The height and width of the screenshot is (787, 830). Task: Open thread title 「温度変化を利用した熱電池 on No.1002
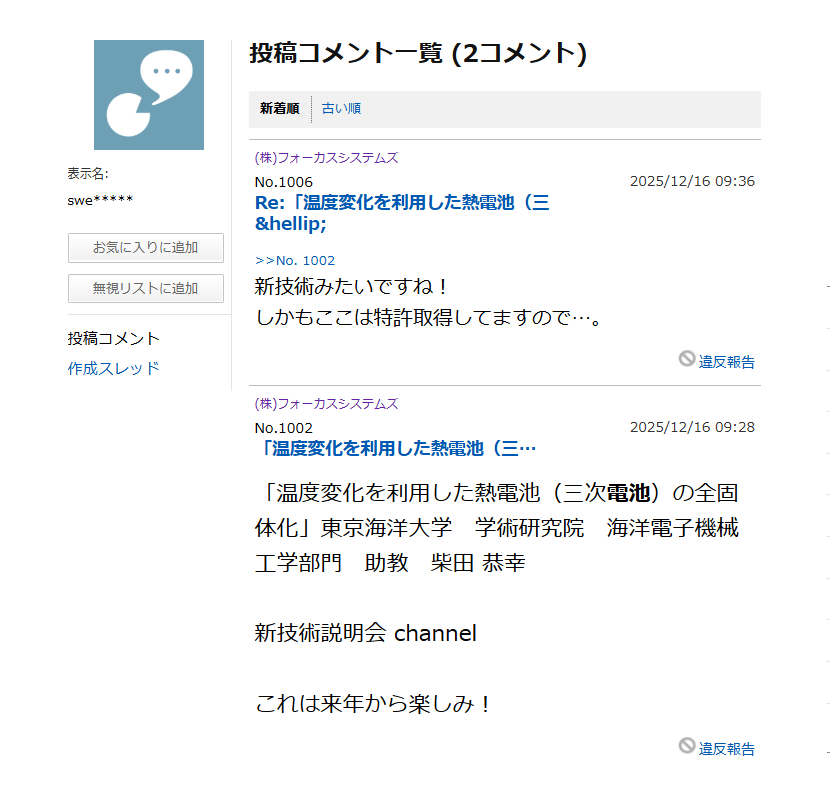point(396,448)
